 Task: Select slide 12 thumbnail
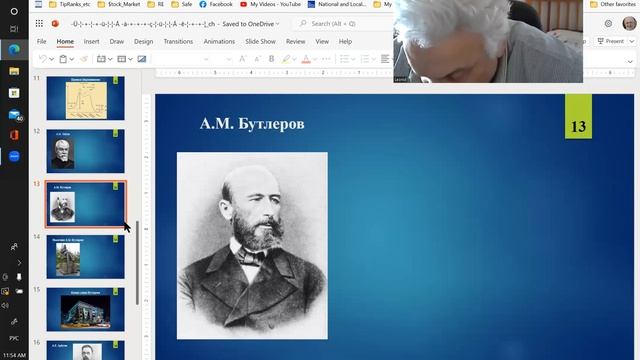[x=85, y=151]
